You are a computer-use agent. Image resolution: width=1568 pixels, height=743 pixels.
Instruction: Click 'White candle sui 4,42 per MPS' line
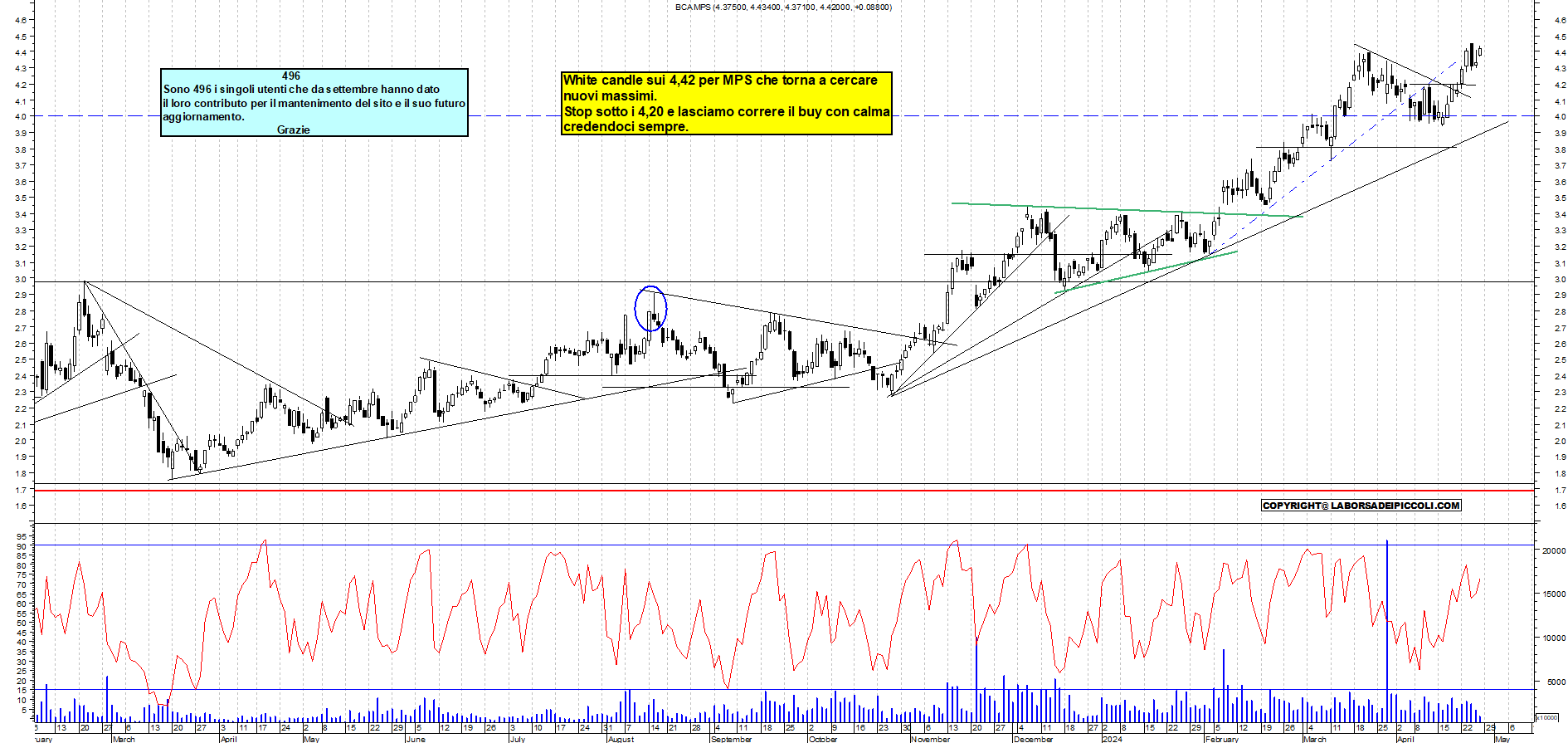coord(720,81)
